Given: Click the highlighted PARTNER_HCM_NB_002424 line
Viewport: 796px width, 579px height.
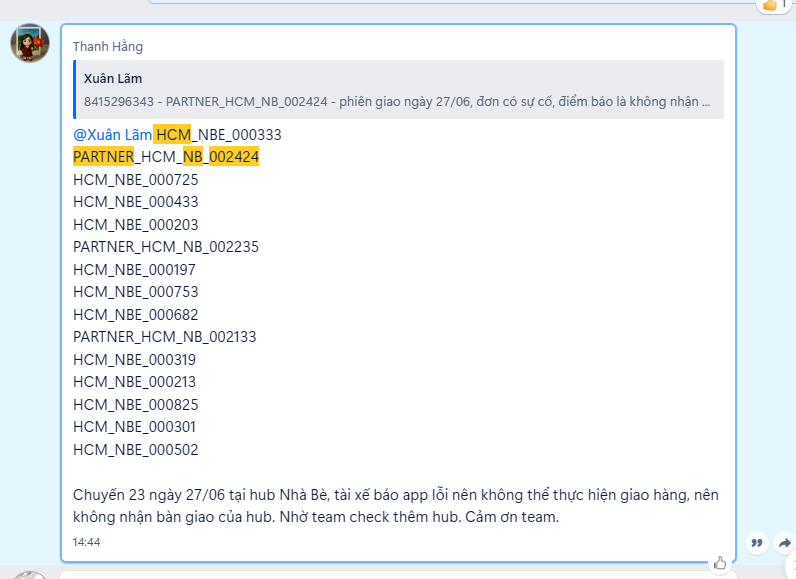Looking at the screenshot, I should coord(166,157).
